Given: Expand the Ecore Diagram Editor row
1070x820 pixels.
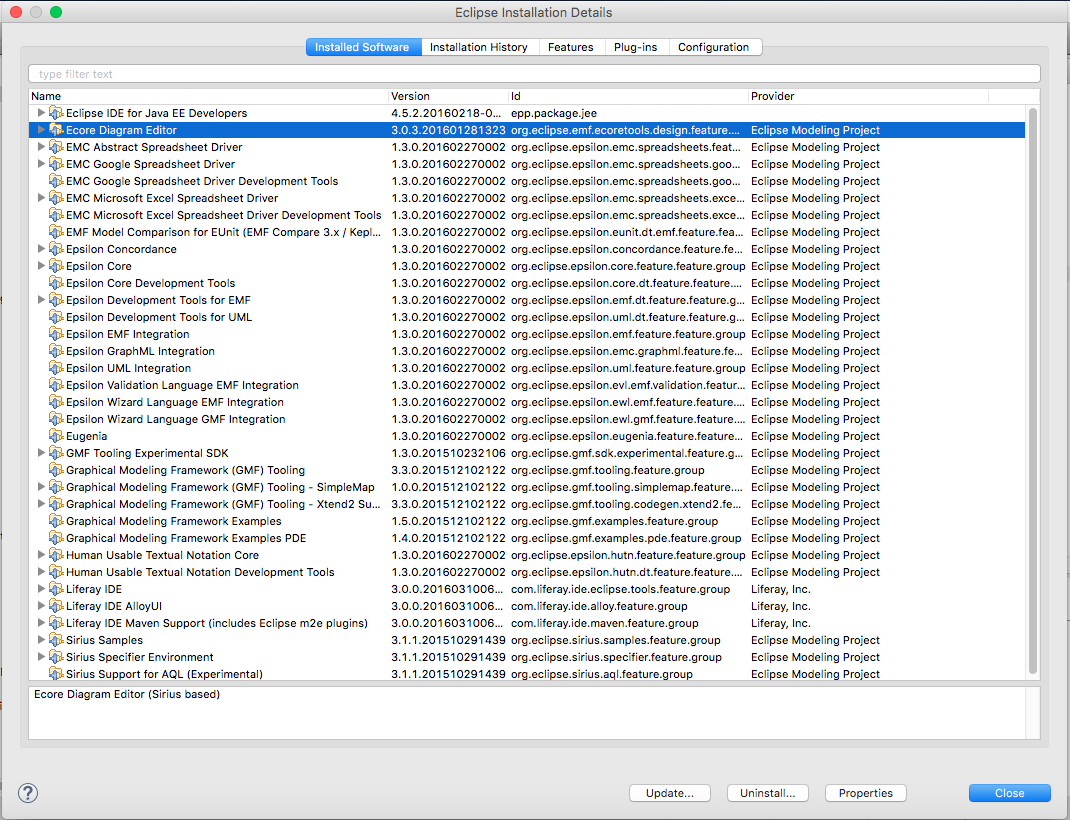Looking at the screenshot, I should coord(41,130).
